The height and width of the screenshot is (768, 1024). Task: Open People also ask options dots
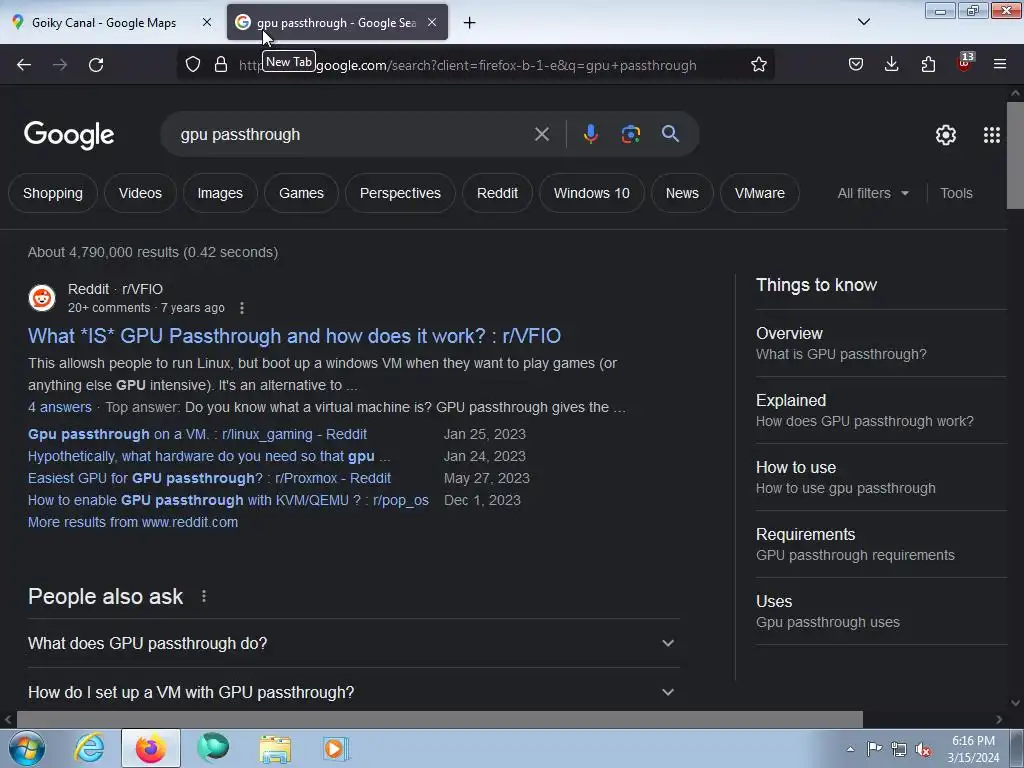(204, 596)
